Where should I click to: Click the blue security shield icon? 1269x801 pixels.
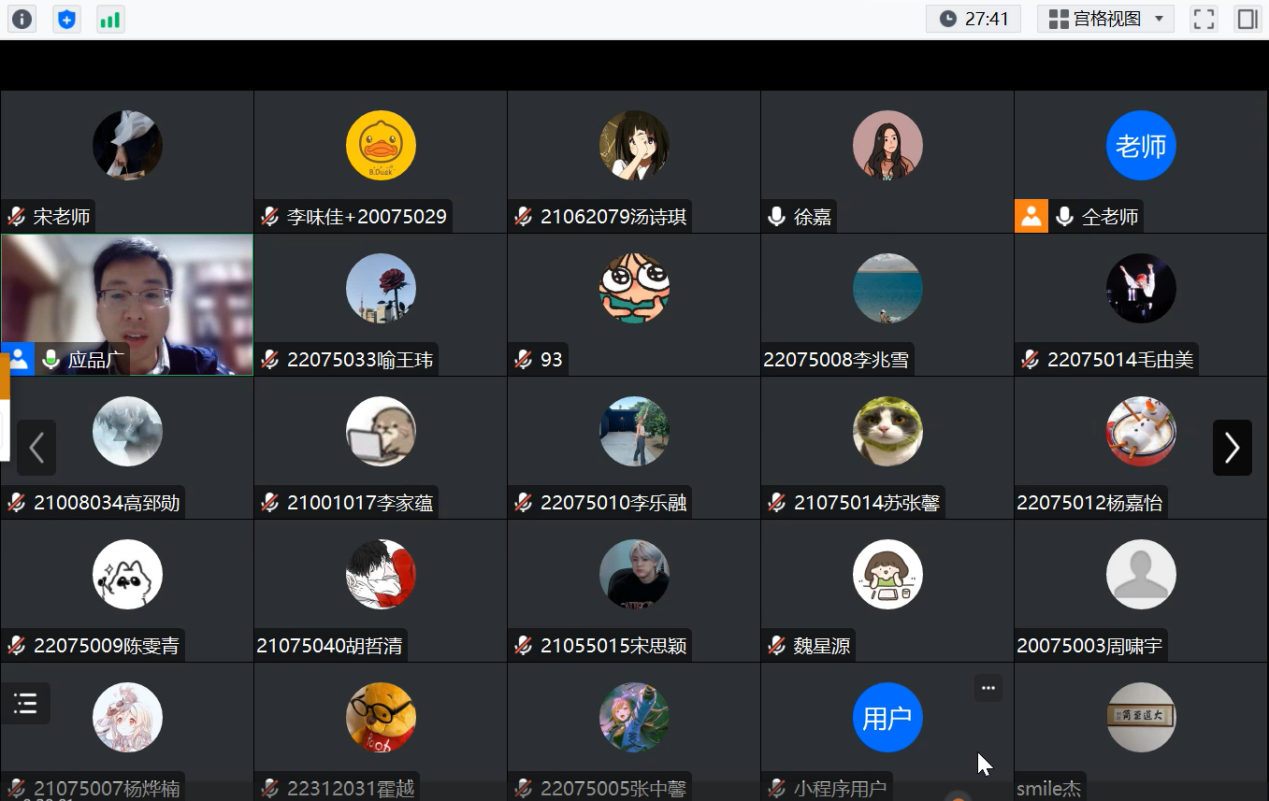coord(66,19)
